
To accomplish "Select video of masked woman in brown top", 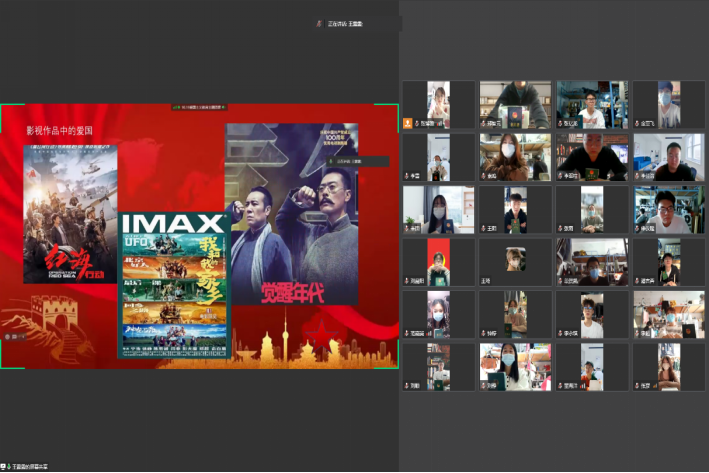I will [x=669, y=367].
